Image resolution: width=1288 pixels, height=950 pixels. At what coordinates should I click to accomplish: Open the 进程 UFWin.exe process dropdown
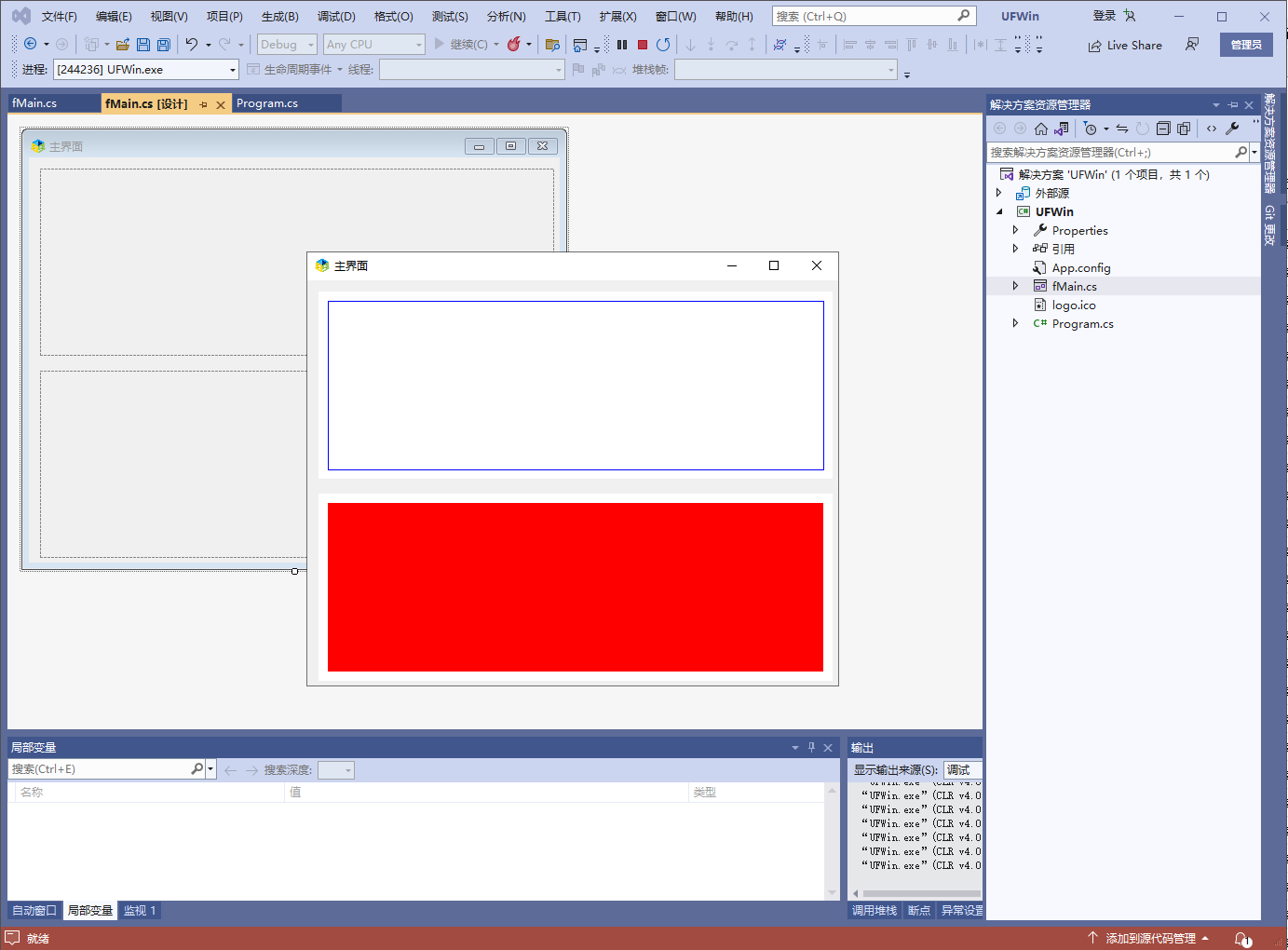146,69
